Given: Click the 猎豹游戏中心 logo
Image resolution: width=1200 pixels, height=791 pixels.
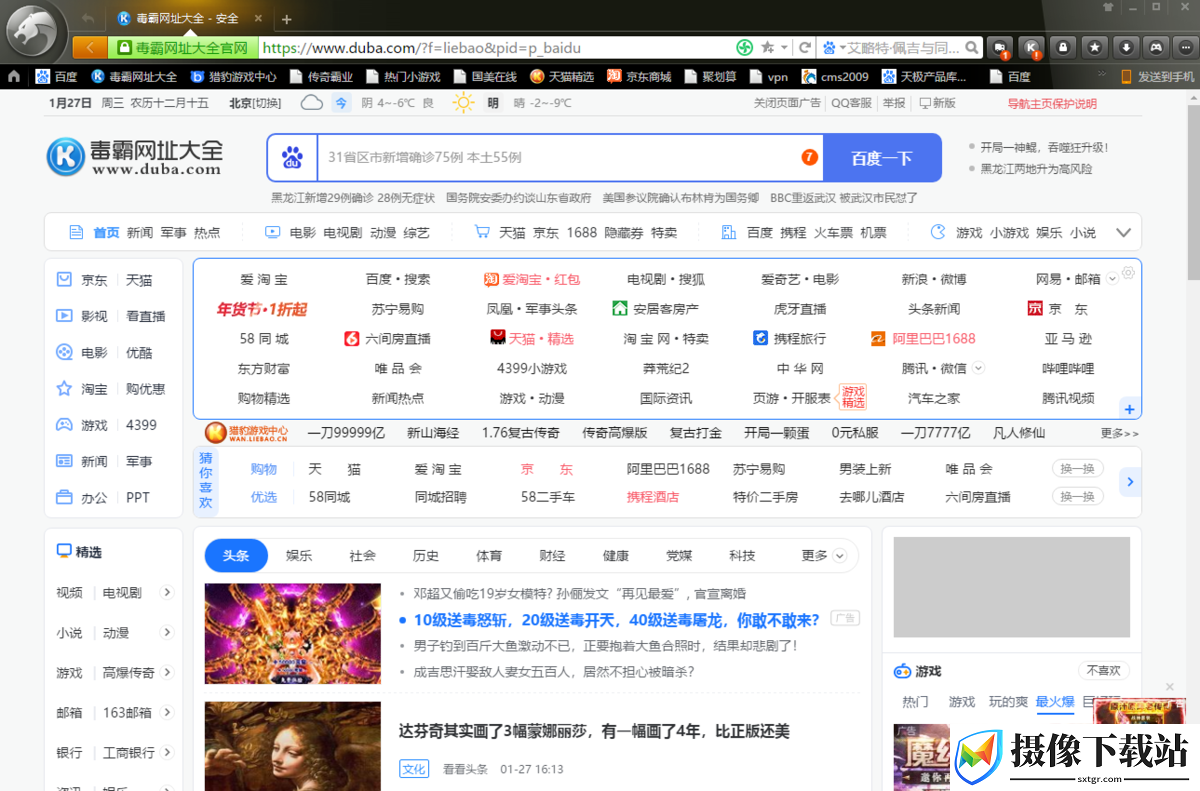Looking at the screenshot, I should [x=247, y=433].
